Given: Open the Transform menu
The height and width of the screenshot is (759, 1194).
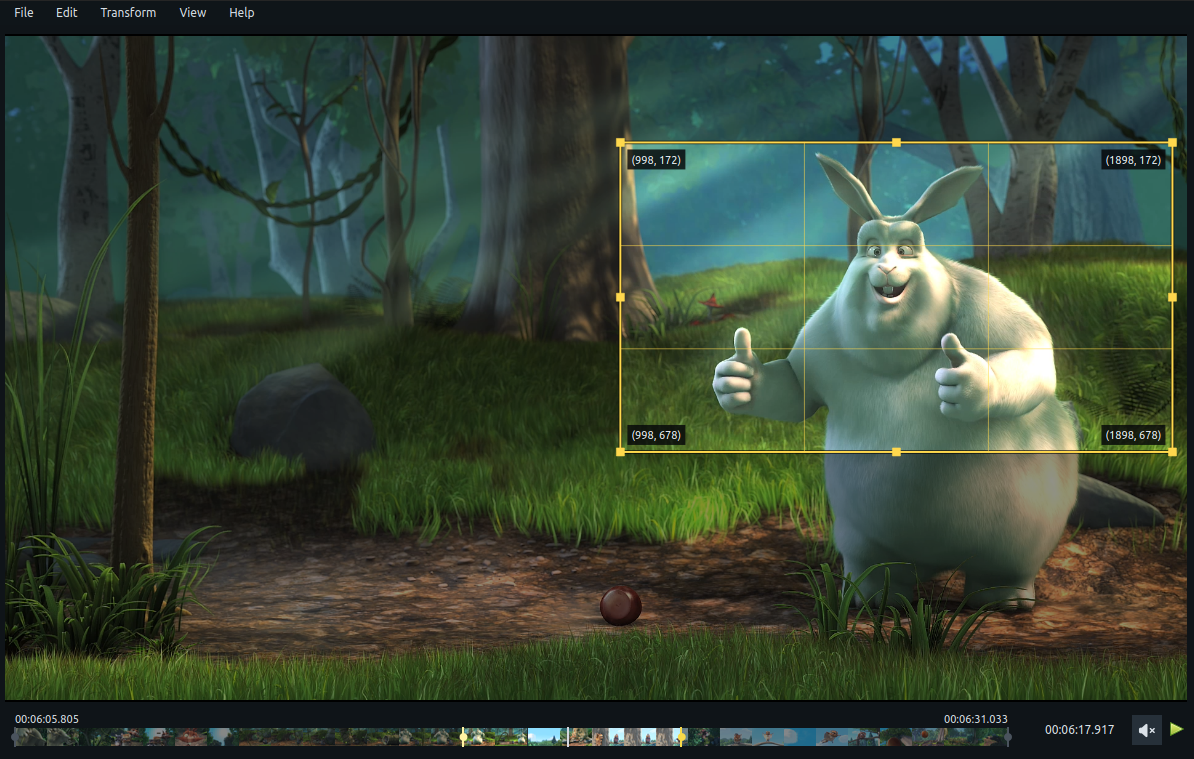Looking at the screenshot, I should [x=128, y=12].
